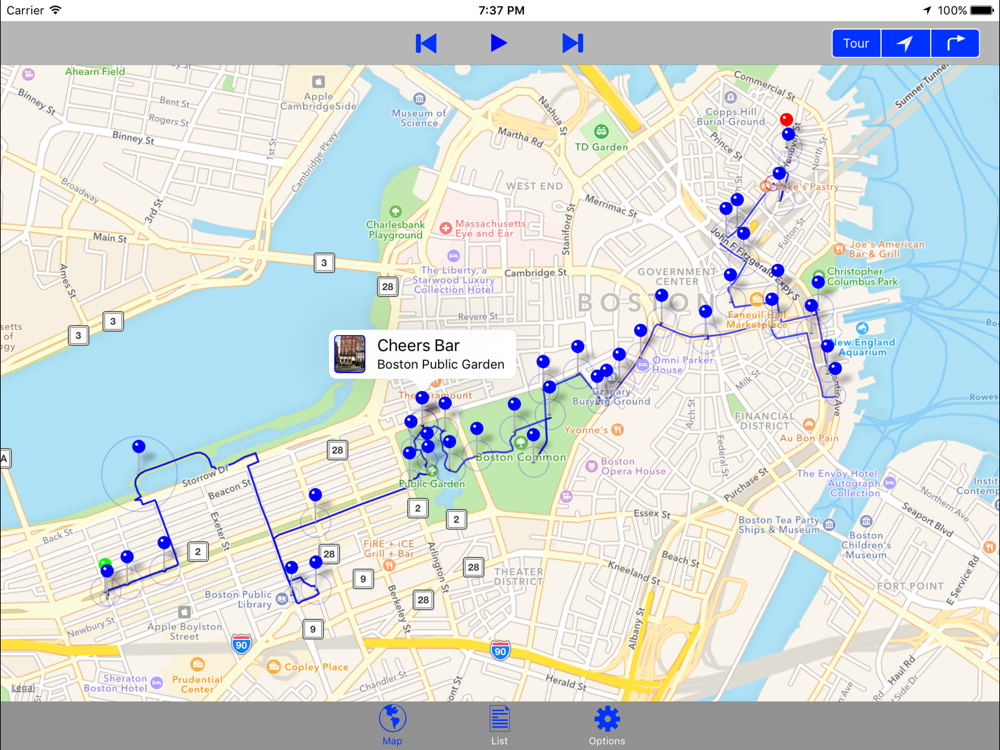Tap the Granary Burying Ground label

point(612,396)
